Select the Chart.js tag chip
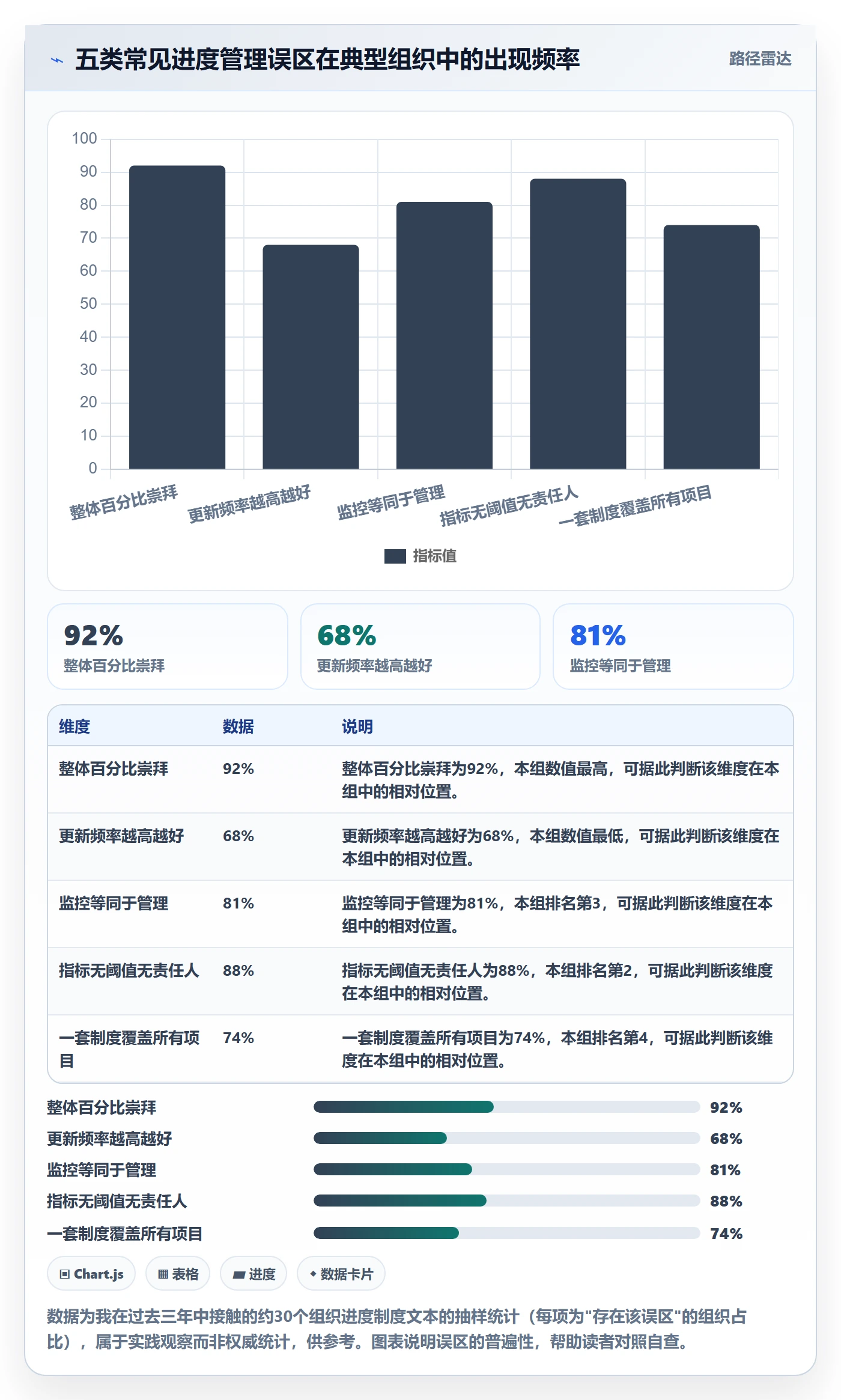Screen dimensions: 841x1400 pos(91,1274)
